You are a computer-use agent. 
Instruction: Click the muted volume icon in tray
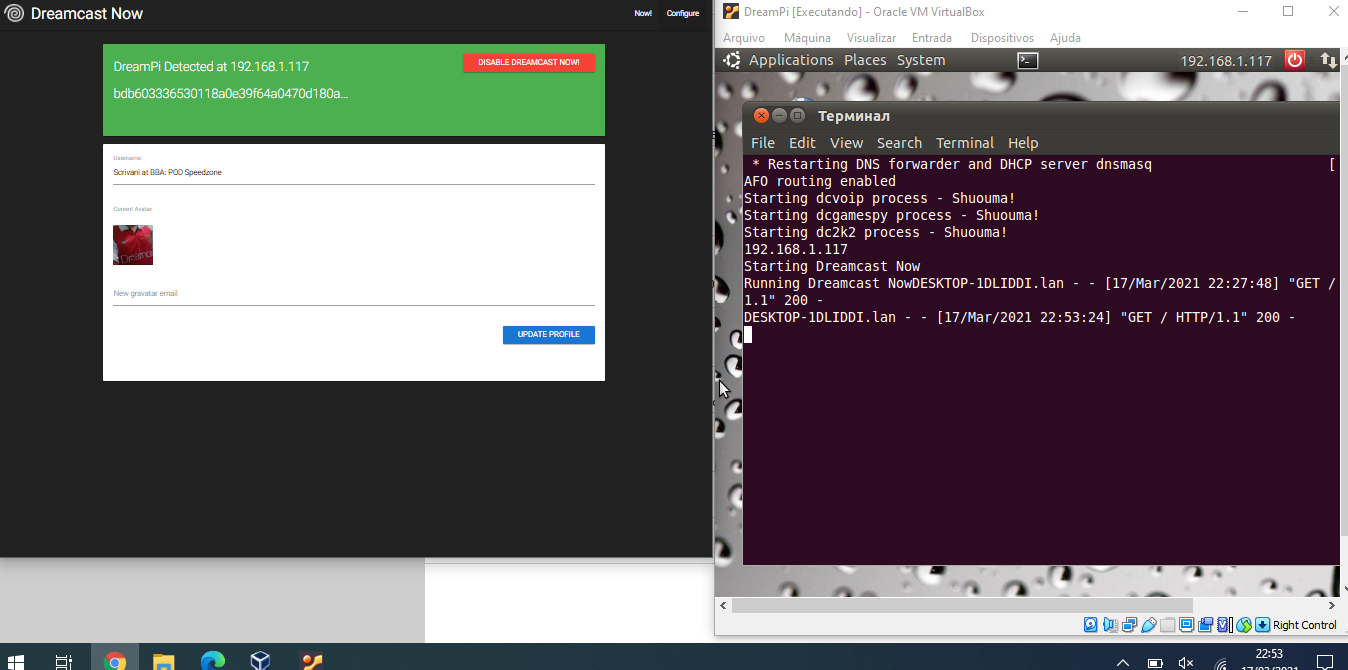pos(1187,663)
